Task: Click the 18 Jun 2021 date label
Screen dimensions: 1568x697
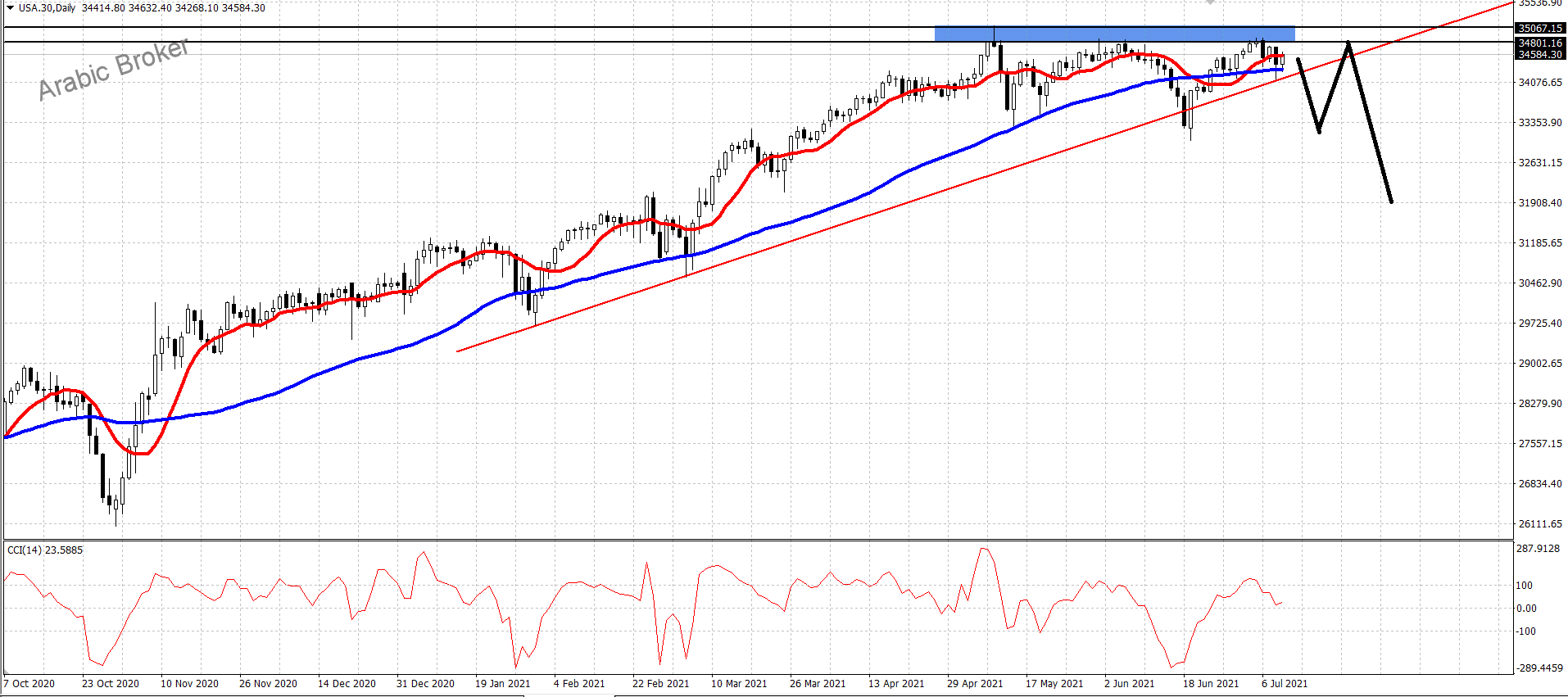Action: (1211, 684)
